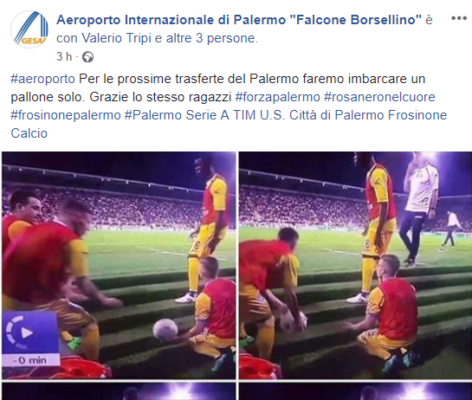Click the replay icon on the first photo
Screen dimensions: 472x400
tap(20, 333)
